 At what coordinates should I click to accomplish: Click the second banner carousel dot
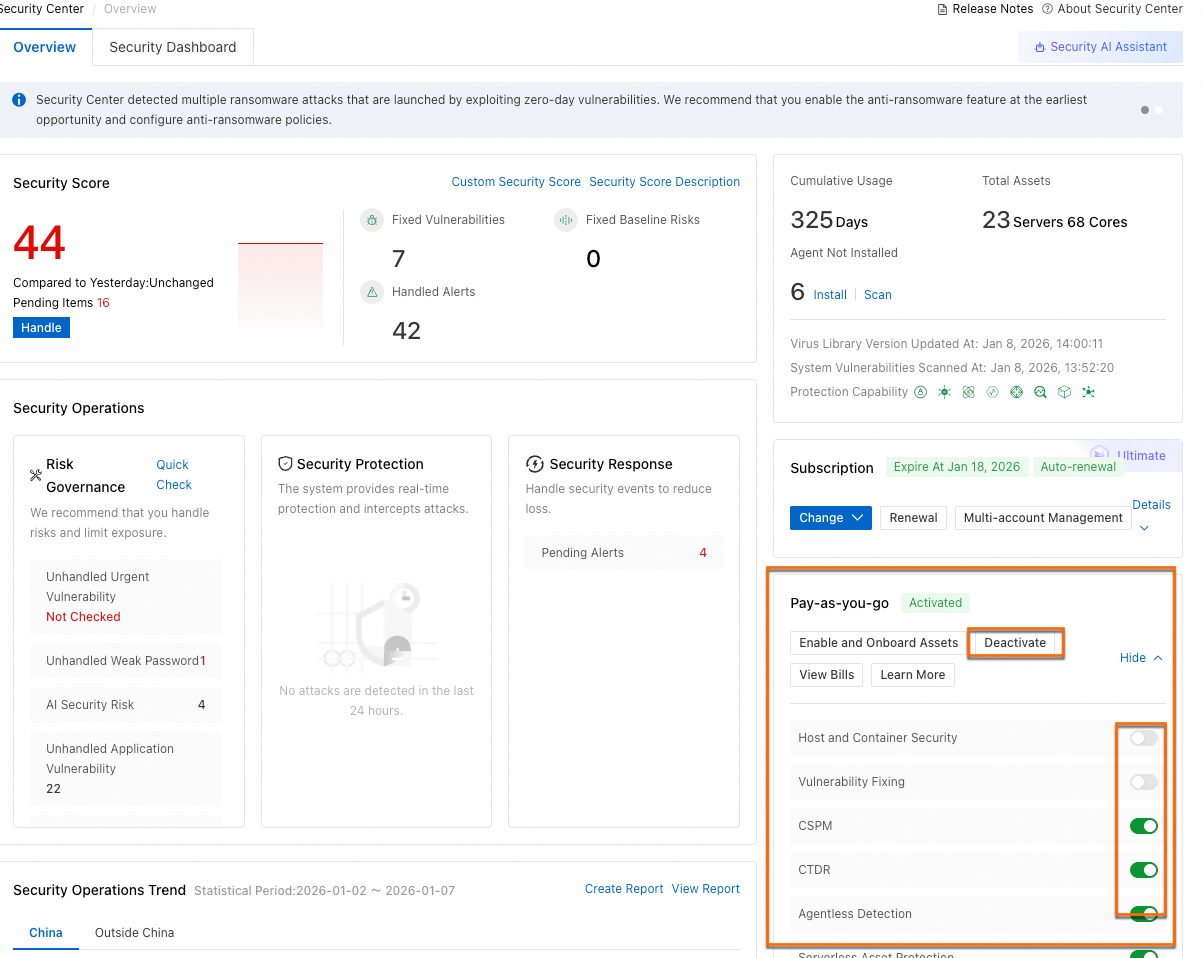click(1159, 110)
